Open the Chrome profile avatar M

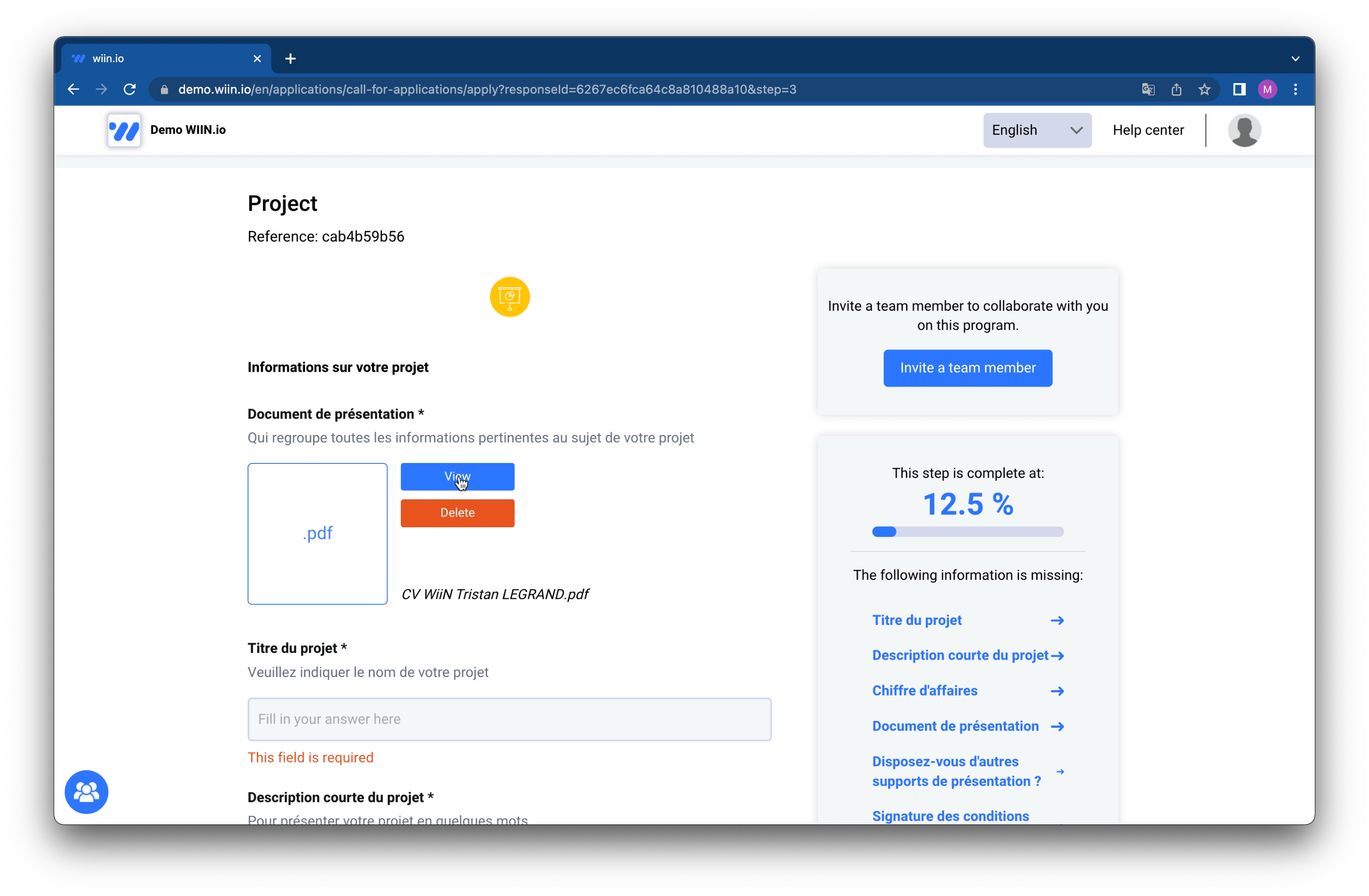[1267, 89]
